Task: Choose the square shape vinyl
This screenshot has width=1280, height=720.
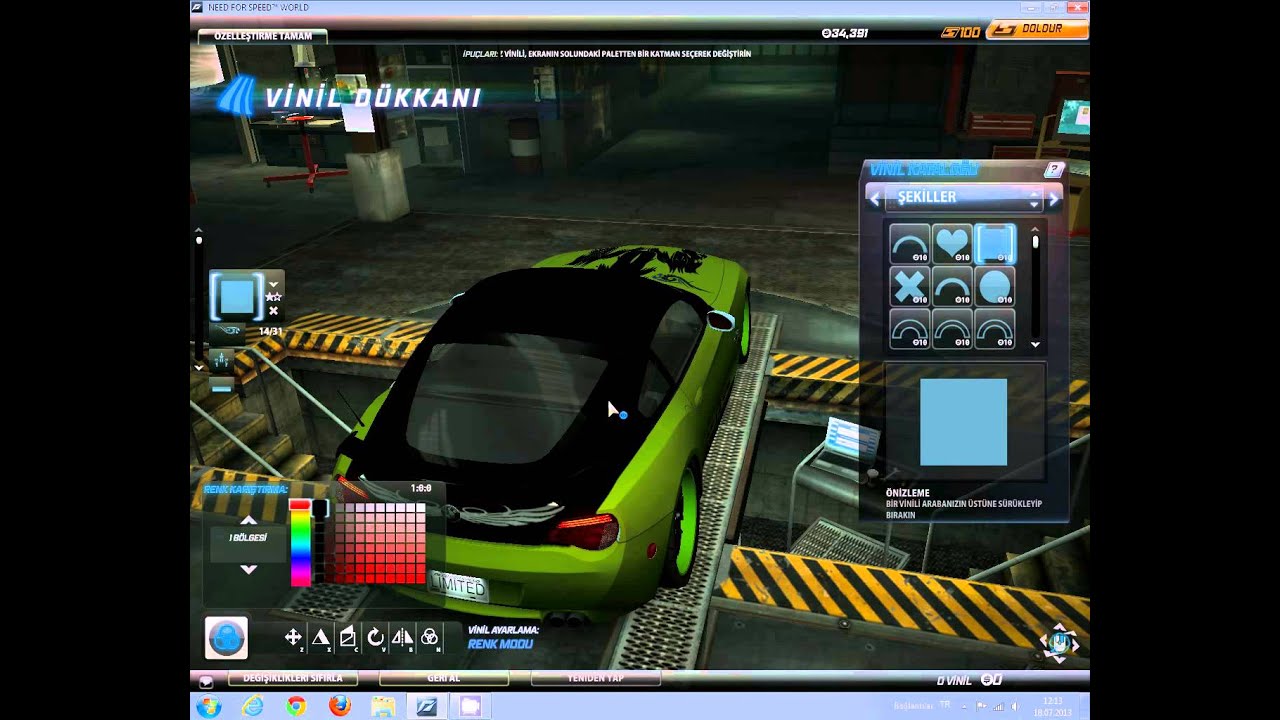Action: [995, 243]
